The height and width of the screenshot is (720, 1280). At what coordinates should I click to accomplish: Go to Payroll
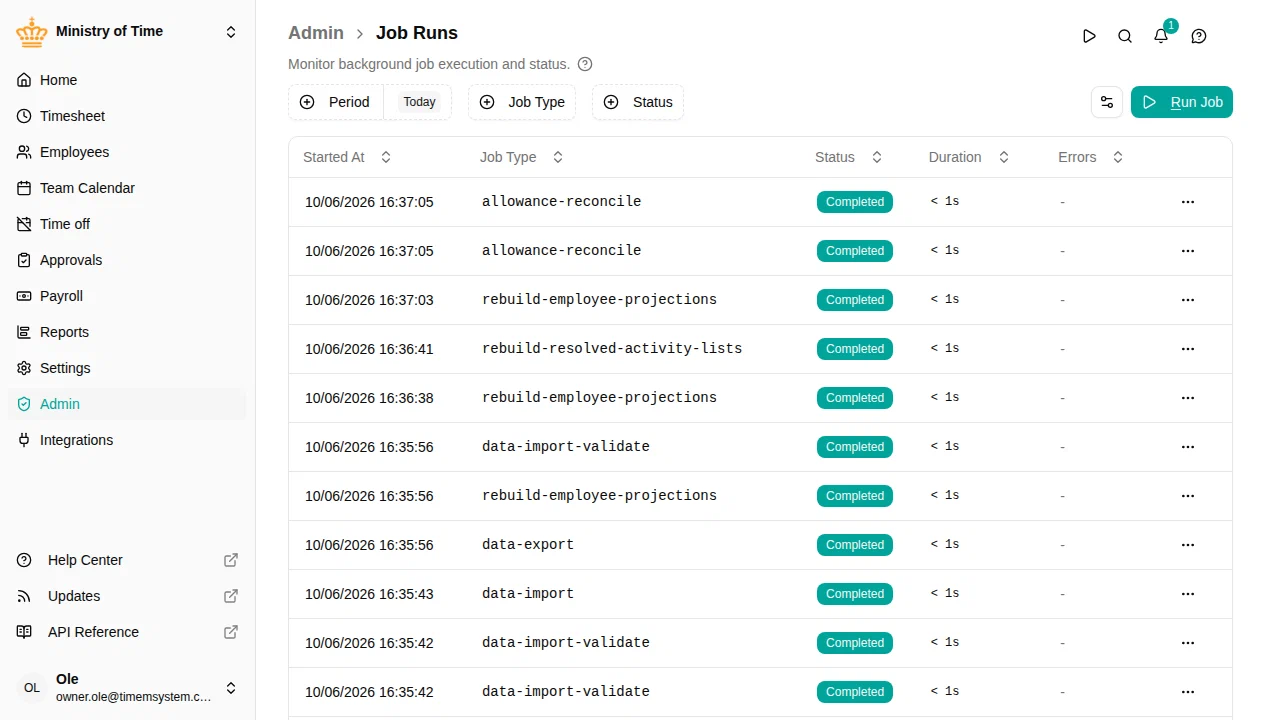pyautogui.click(x=127, y=296)
